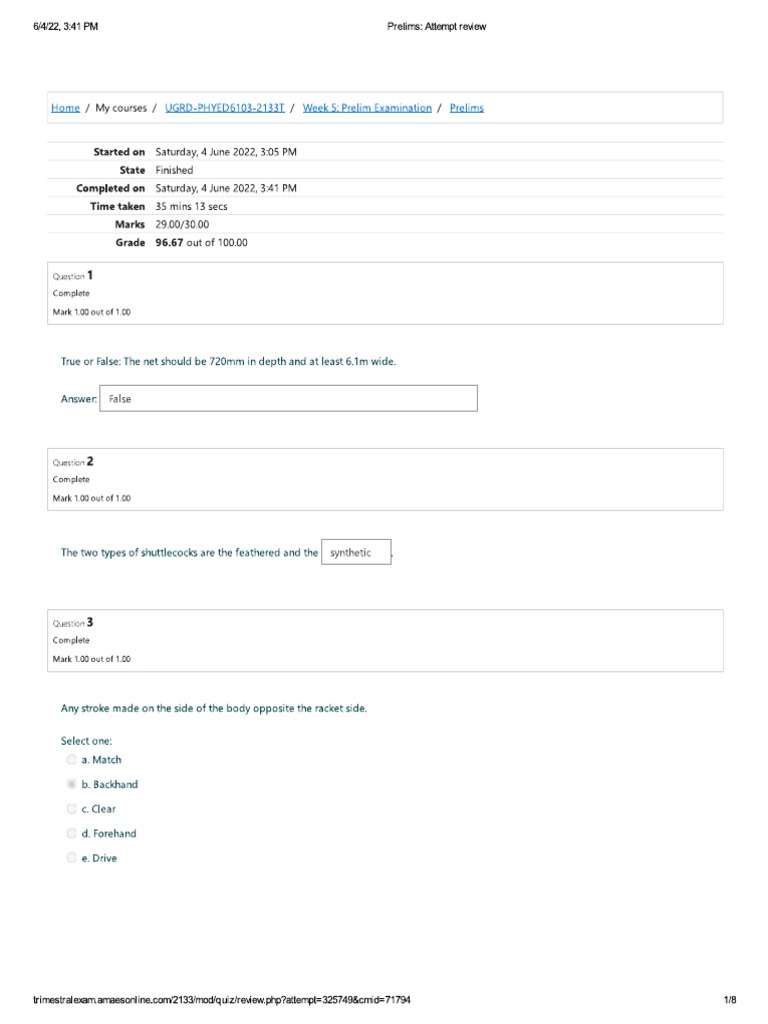Click the shuttlecock blank field reading synthetic
The image size is (768, 1024).
pos(355,553)
